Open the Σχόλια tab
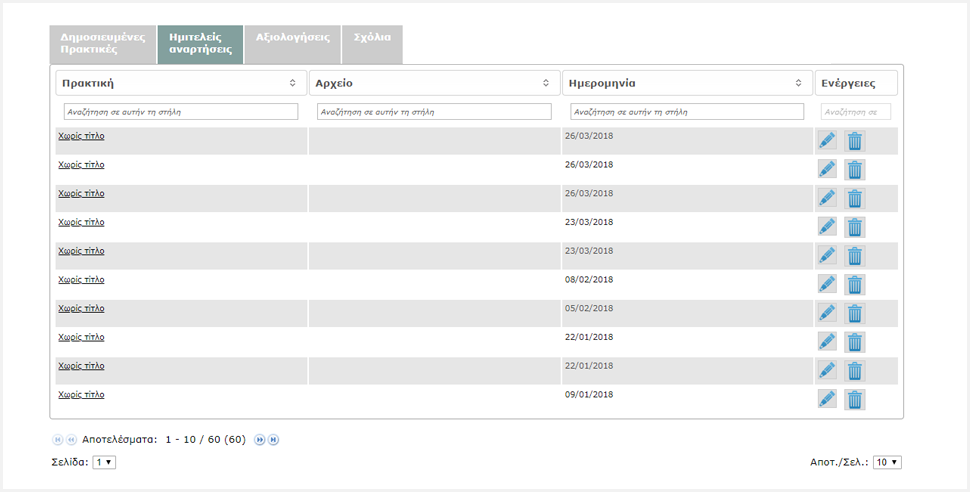 (372, 37)
